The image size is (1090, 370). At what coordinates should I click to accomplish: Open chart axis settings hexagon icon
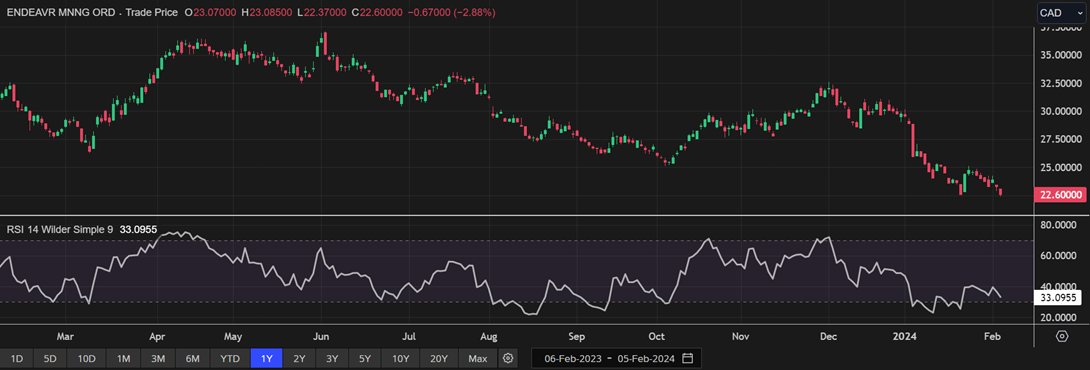tap(1061, 336)
